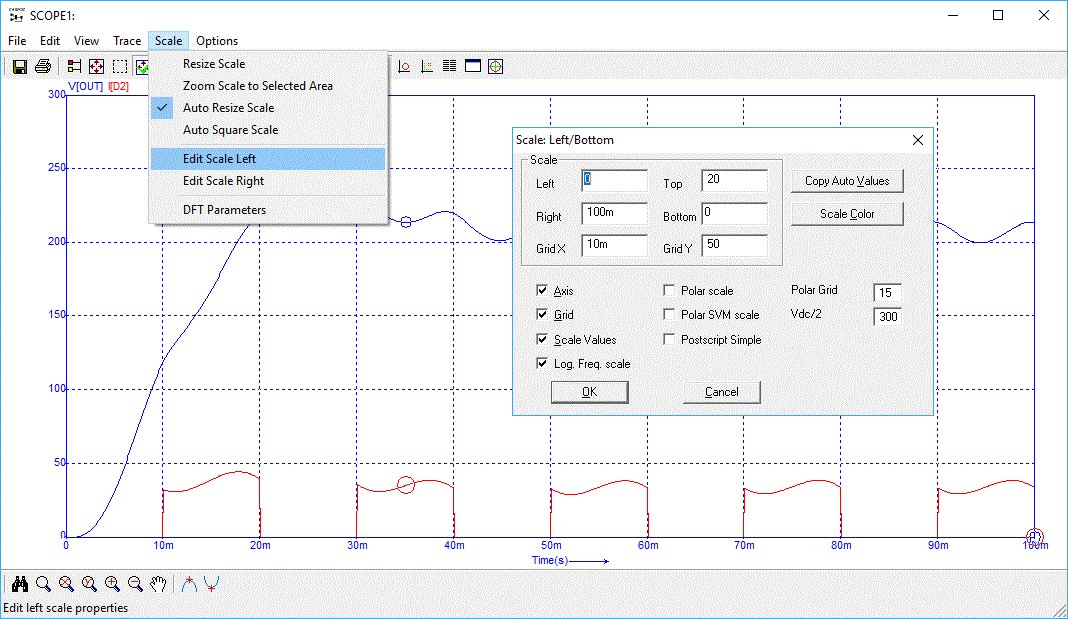Click the Grid X value field
The image size is (1068, 619).
614,245
